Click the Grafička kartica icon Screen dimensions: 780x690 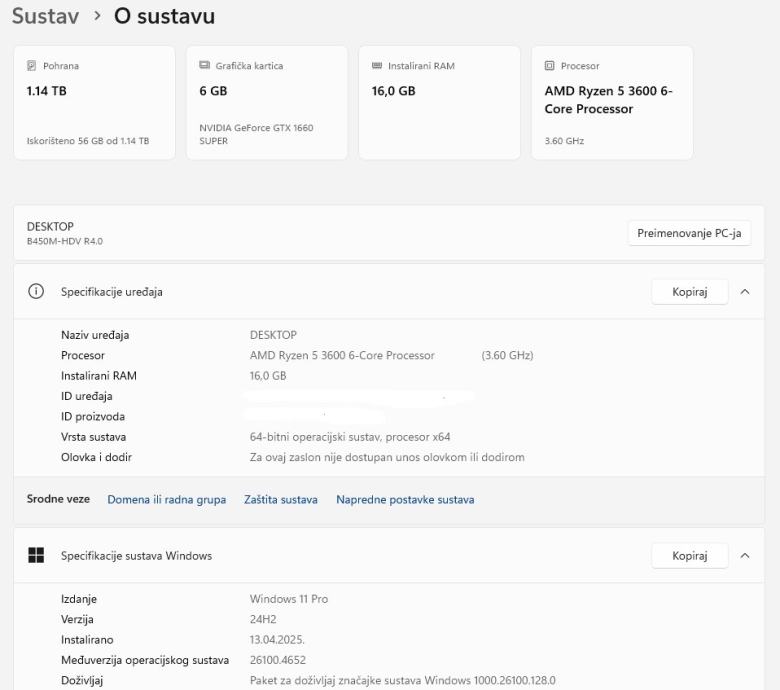205,66
